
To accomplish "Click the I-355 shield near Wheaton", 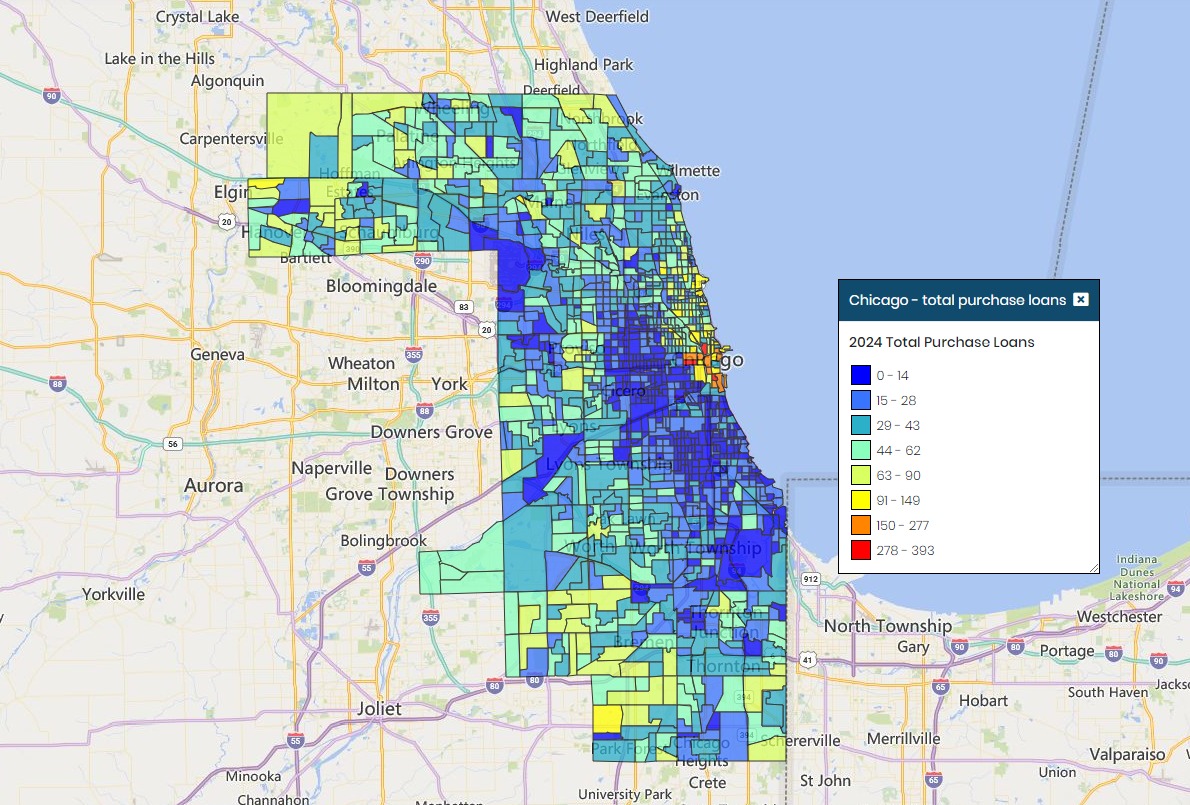I will (414, 354).
